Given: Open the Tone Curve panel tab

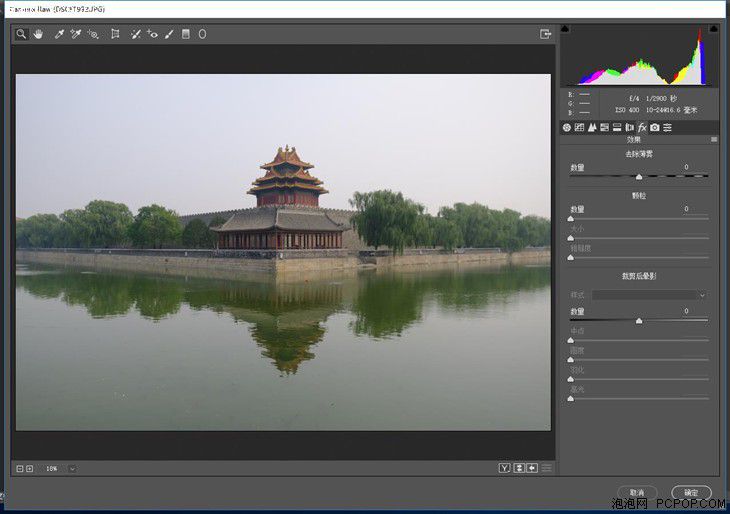Looking at the screenshot, I should pos(579,128).
